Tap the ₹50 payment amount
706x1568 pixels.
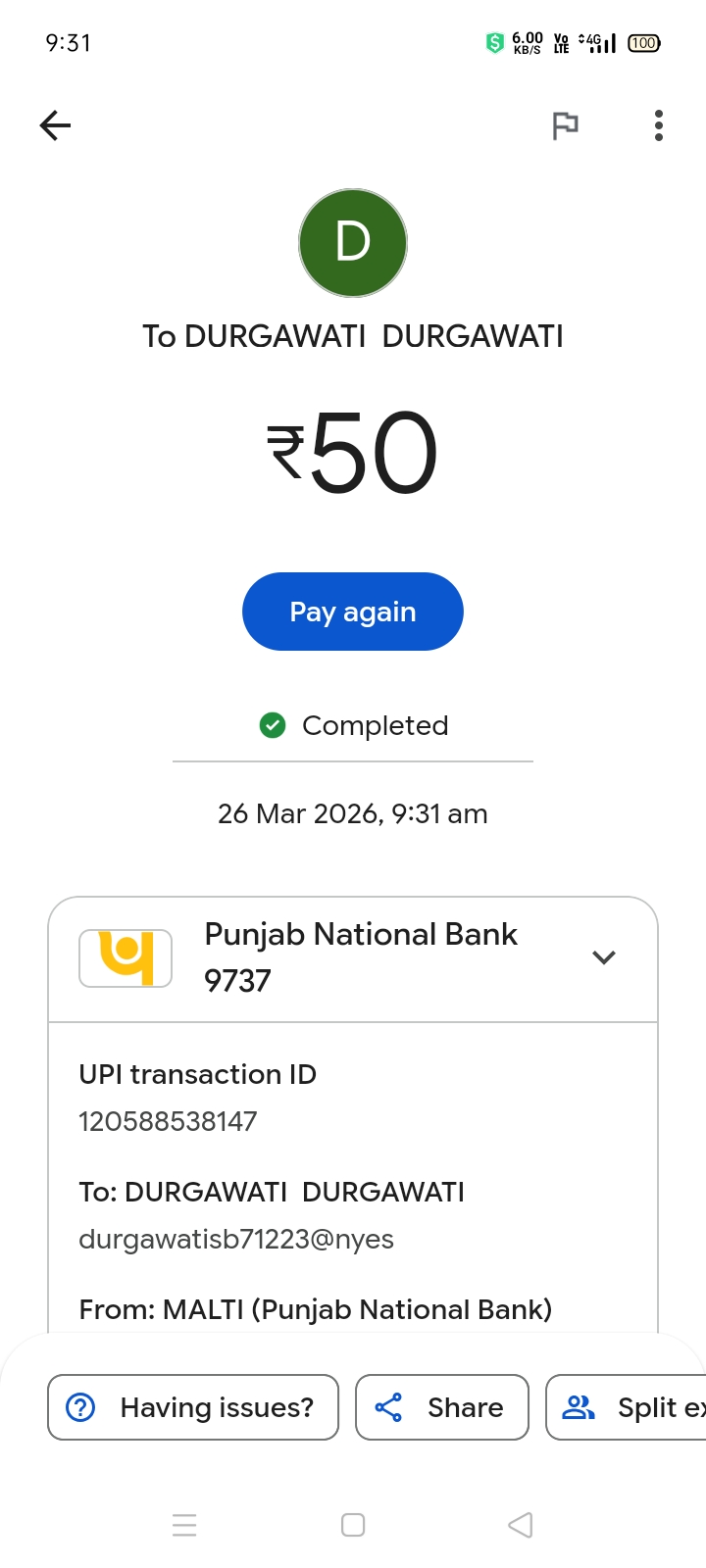(x=353, y=453)
